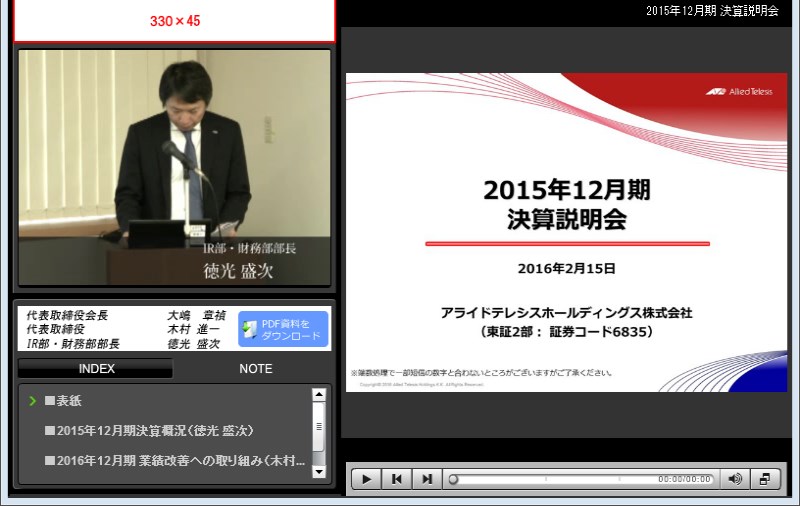Skip to the next slide chapter
This screenshot has width=800, height=506.
427,479
